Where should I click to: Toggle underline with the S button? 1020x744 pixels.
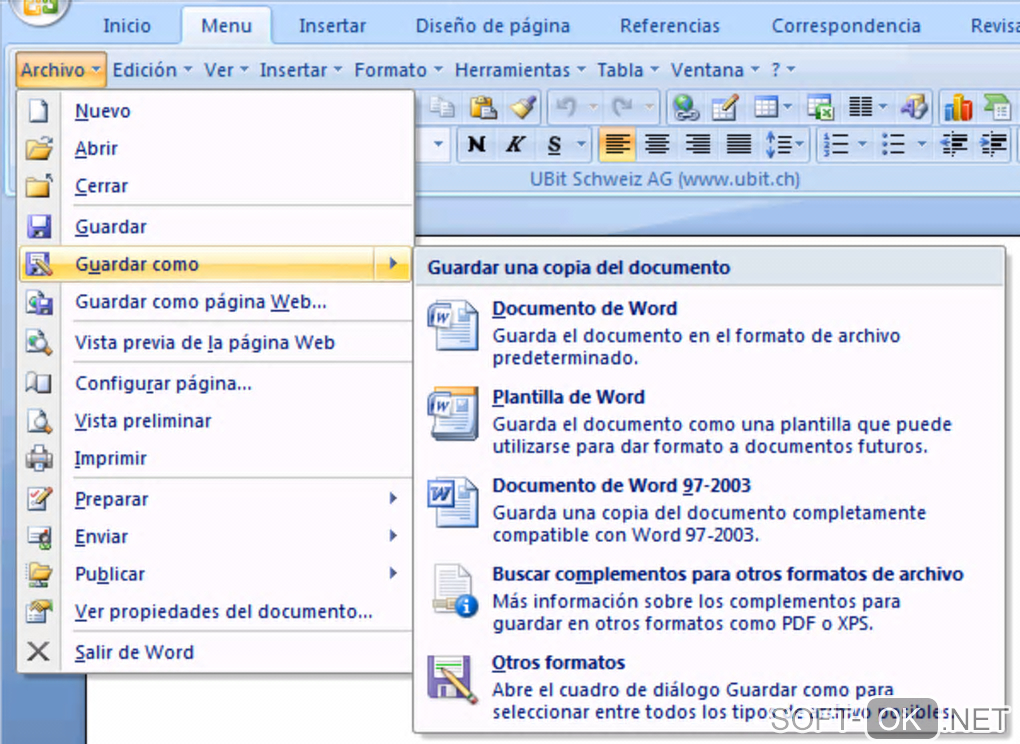click(x=554, y=144)
